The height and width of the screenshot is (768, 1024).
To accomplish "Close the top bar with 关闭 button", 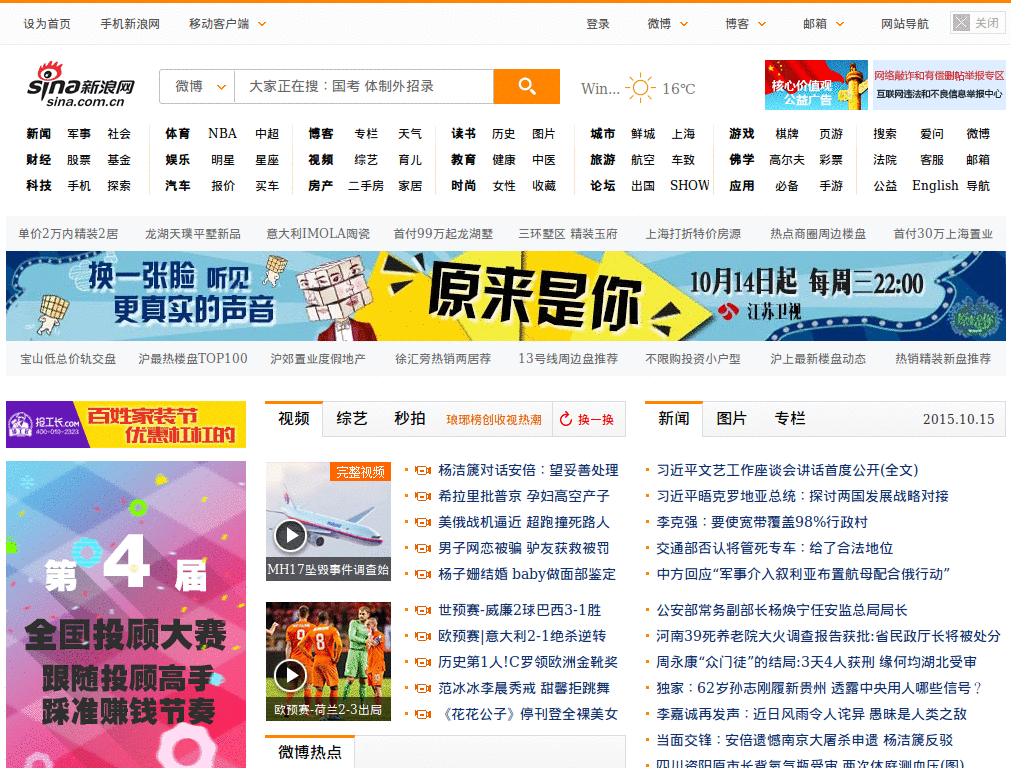I will [978, 23].
